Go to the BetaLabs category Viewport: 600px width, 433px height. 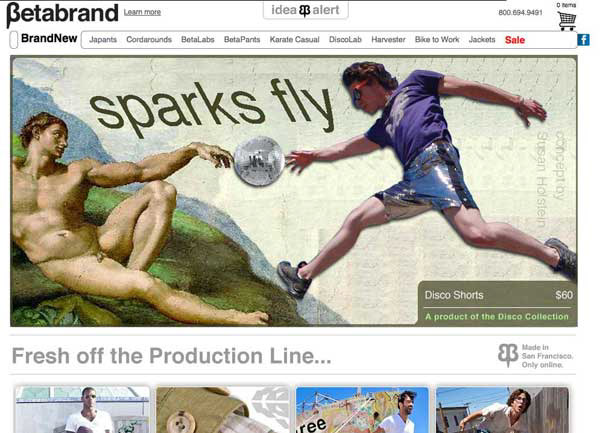point(198,39)
